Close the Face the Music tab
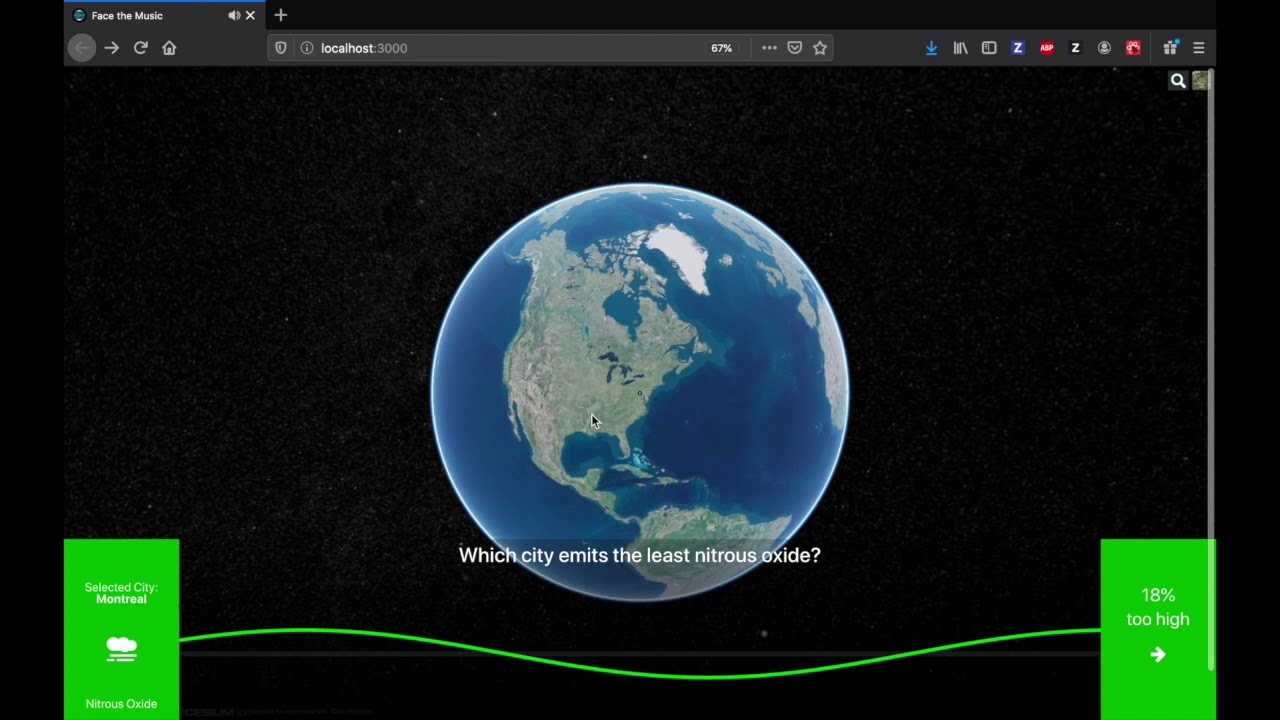This screenshot has height=720, width=1280. pos(250,15)
